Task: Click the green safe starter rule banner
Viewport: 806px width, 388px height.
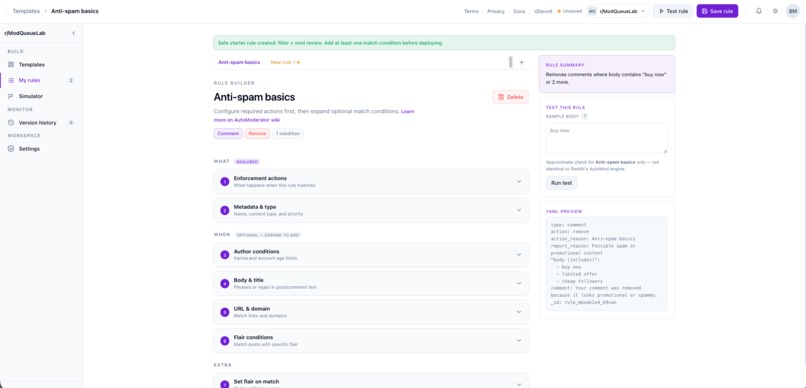Action: point(444,43)
